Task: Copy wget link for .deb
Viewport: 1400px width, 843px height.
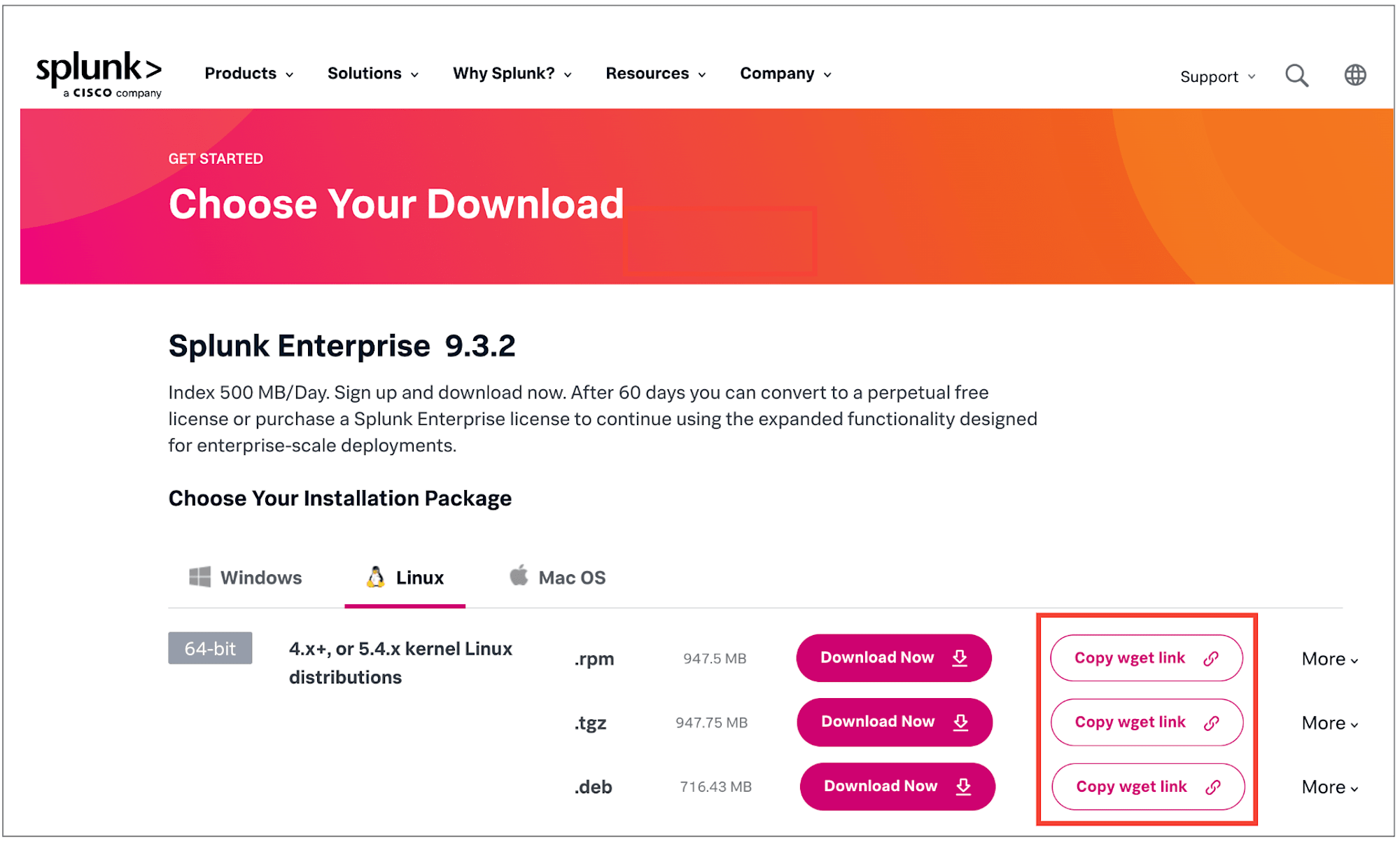Action: [1149, 787]
